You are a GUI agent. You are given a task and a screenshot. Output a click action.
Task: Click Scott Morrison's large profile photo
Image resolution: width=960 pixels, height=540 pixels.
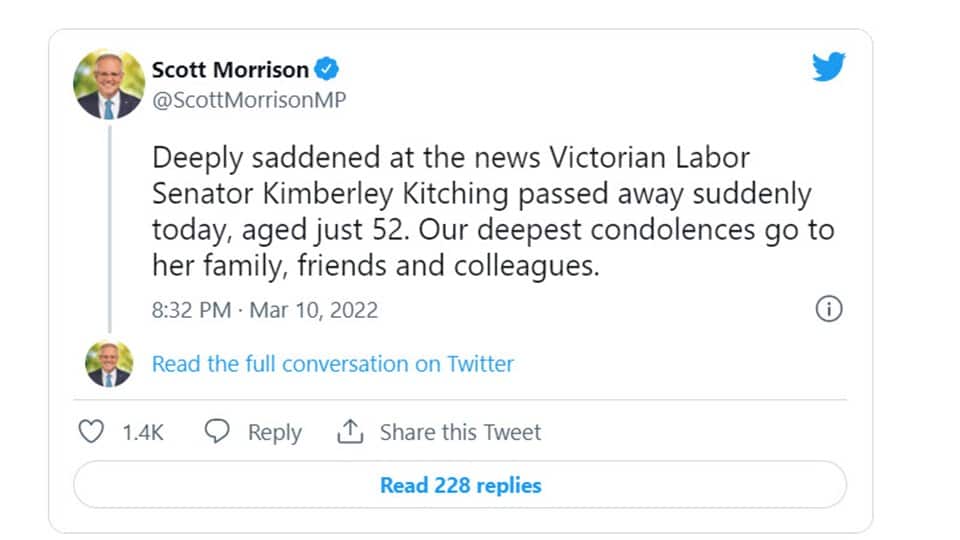pos(110,83)
